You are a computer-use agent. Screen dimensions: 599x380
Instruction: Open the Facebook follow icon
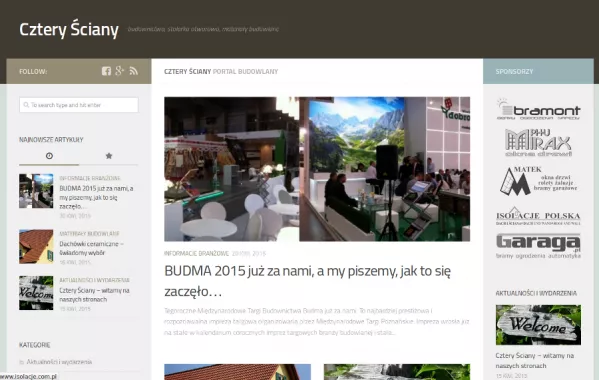click(x=106, y=71)
